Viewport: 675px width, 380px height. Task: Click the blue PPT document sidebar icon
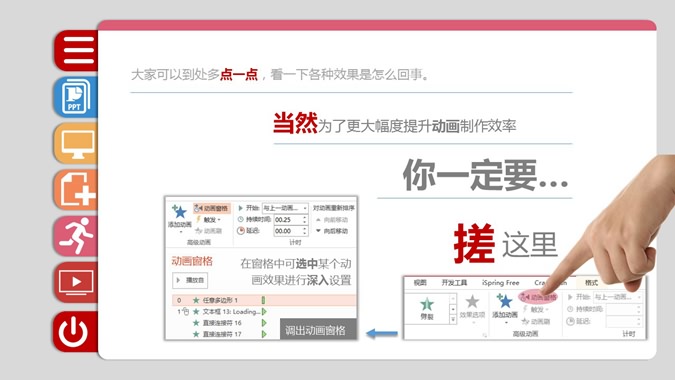[x=77, y=97]
